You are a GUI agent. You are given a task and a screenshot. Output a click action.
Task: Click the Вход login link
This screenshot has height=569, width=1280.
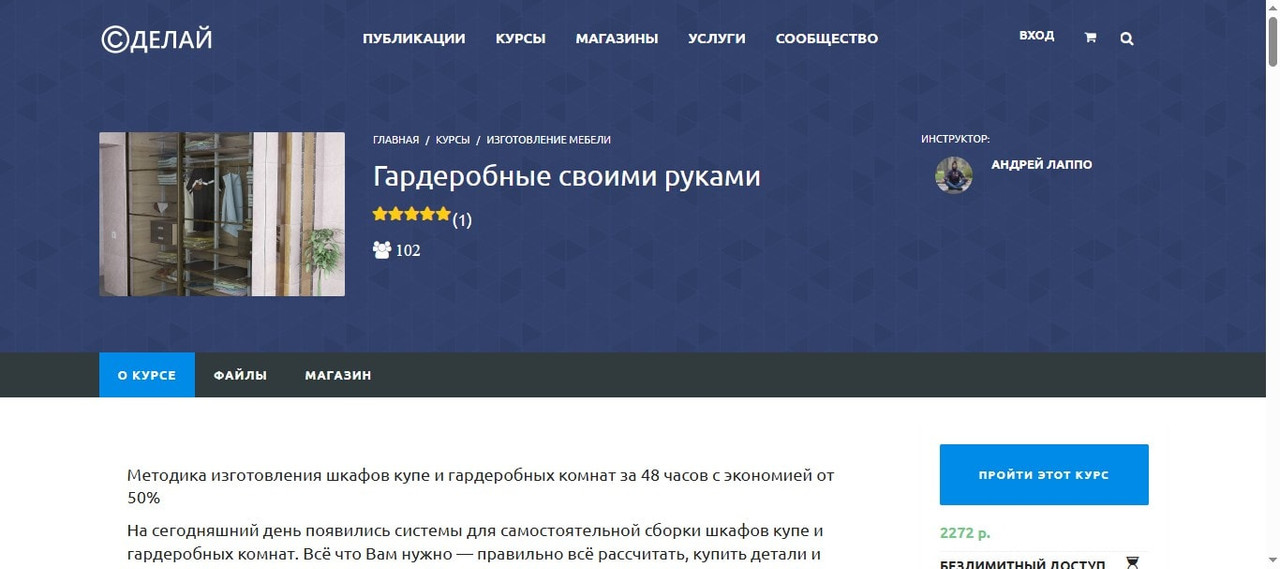pyautogui.click(x=1036, y=36)
